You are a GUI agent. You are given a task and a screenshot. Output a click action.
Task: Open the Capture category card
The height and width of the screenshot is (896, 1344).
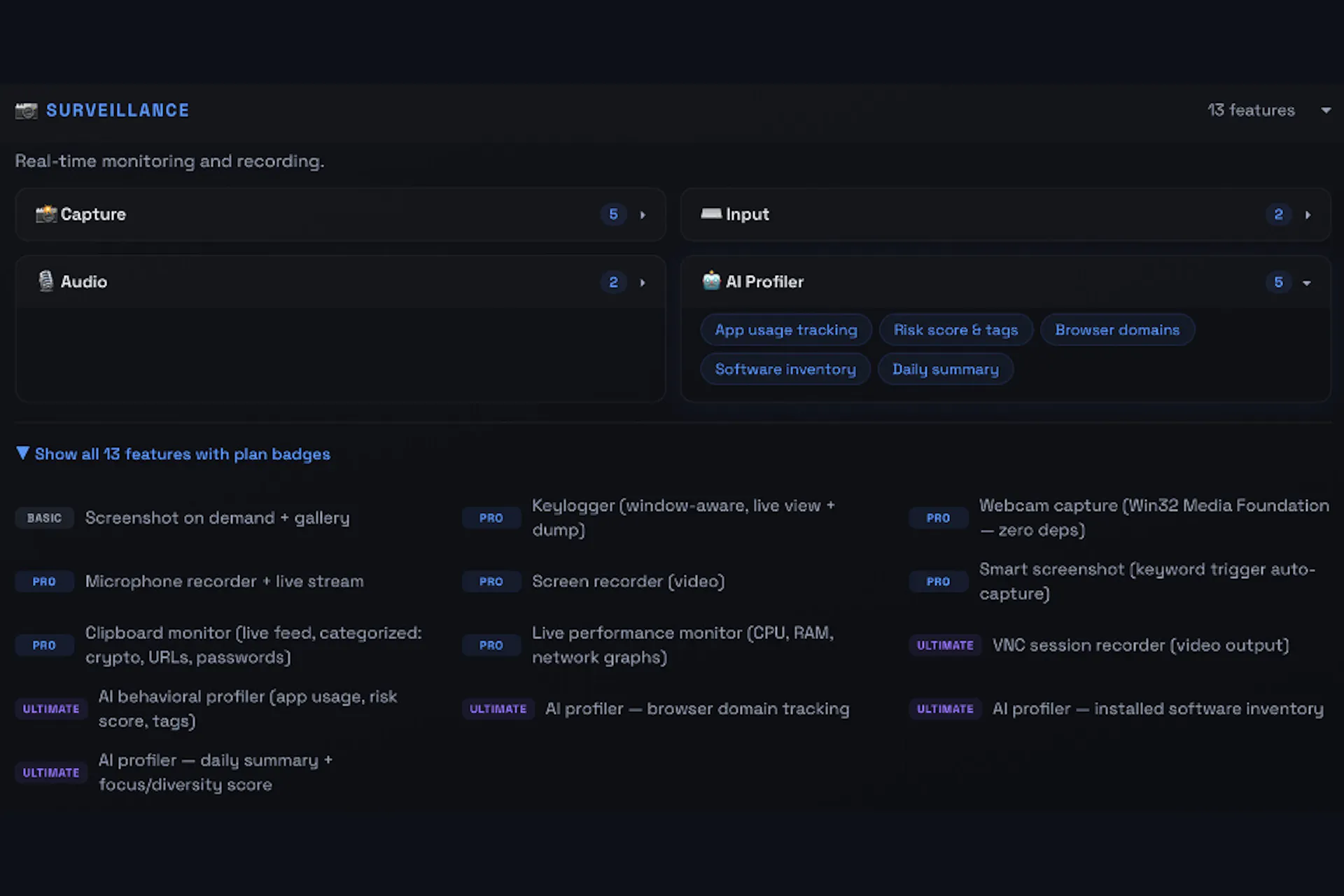[340, 214]
